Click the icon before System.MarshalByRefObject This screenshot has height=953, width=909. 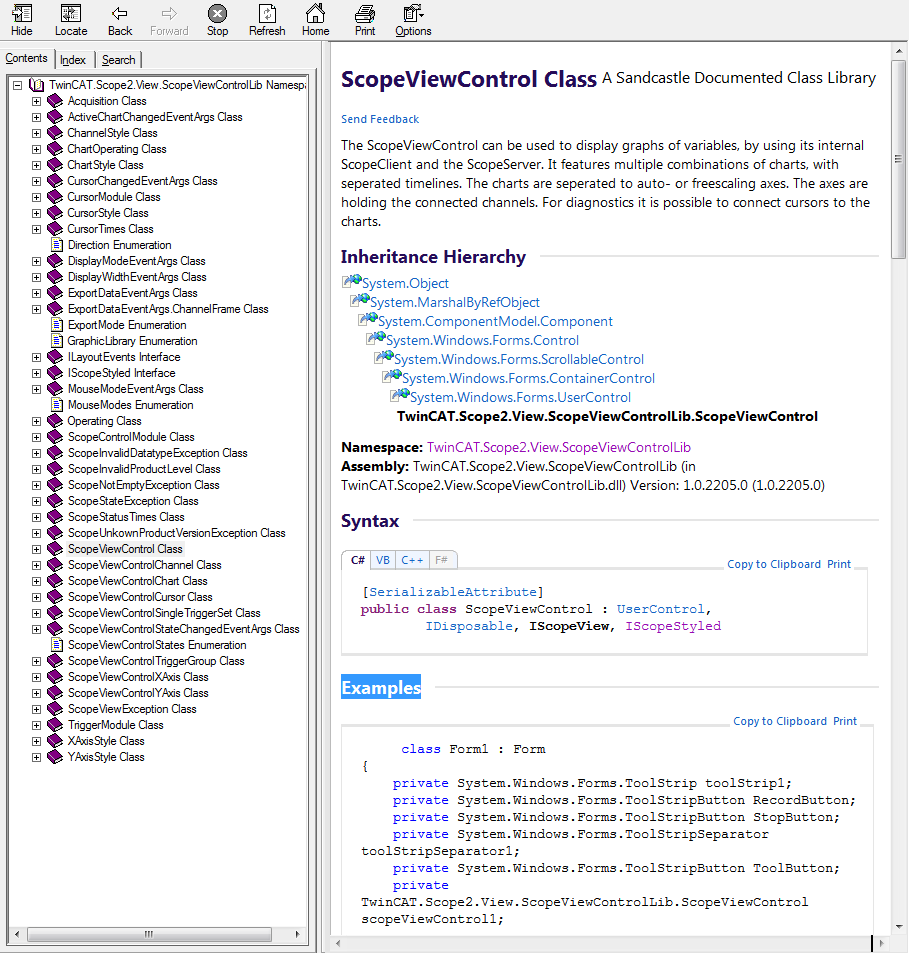click(x=359, y=299)
